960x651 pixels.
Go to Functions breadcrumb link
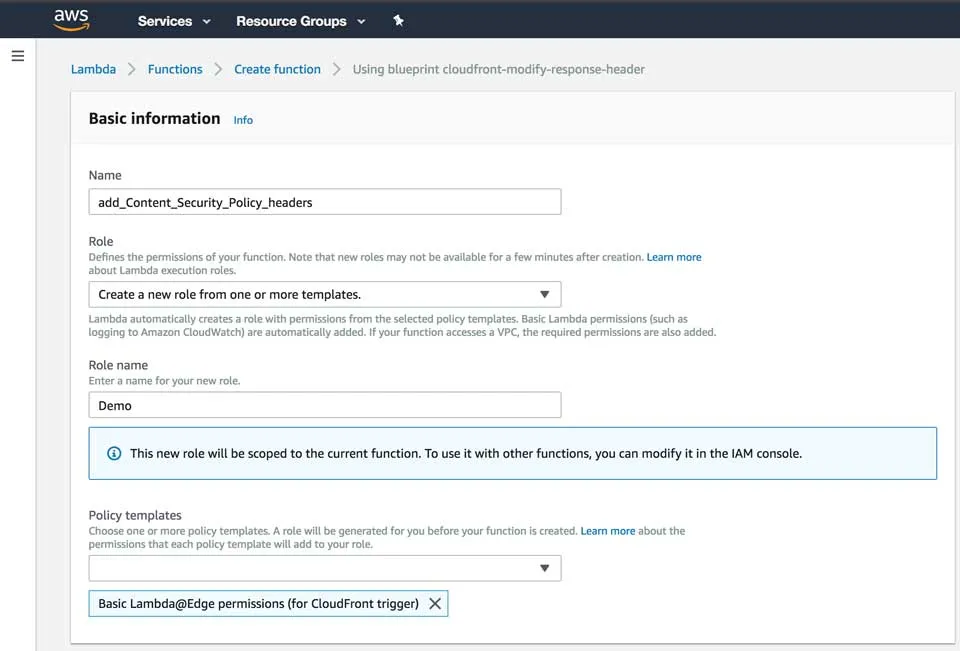click(x=175, y=69)
